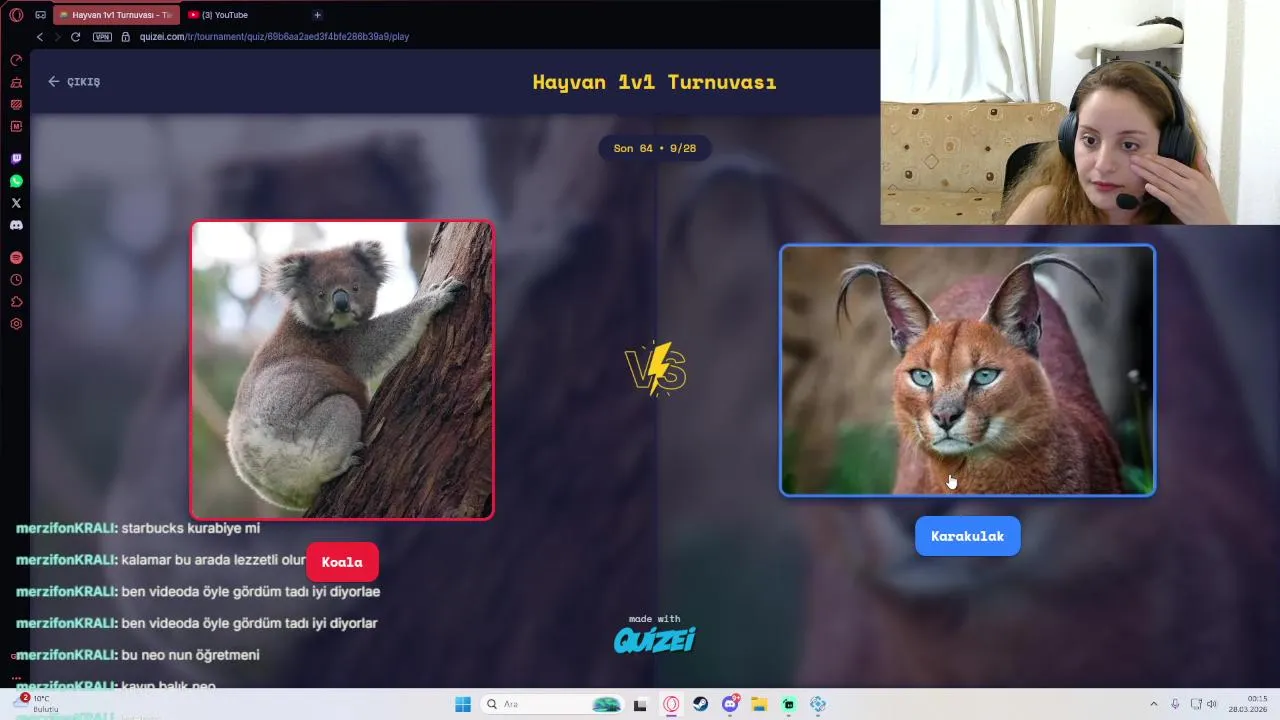Open Steam from taskbar
This screenshot has height=720, width=1280.
[x=701, y=704]
